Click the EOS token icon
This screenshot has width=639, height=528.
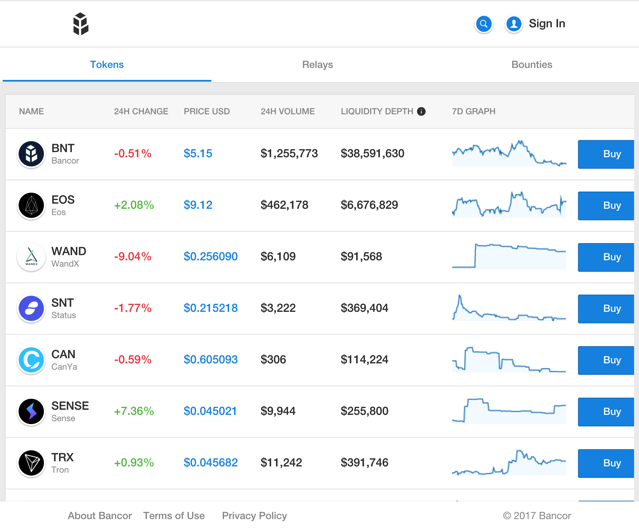(31, 205)
